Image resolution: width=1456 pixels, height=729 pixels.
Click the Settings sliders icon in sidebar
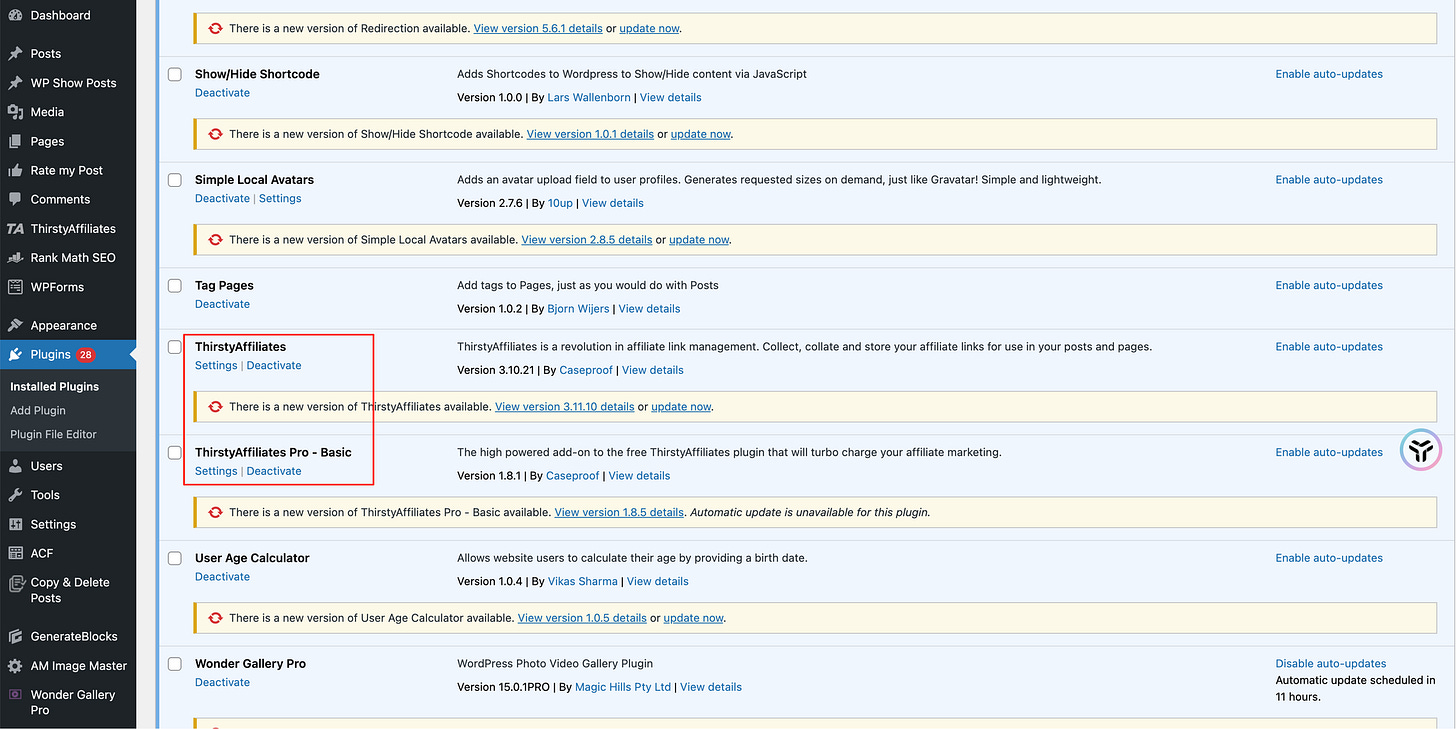pos(15,524)
